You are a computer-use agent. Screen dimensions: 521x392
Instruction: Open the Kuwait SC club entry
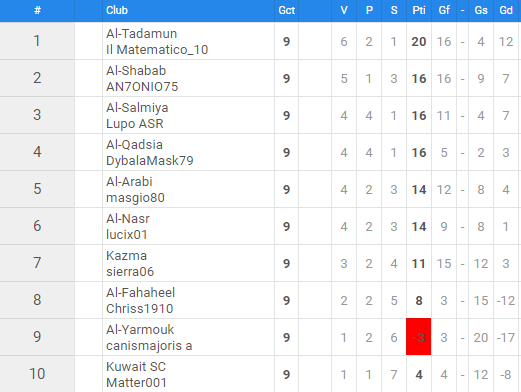(136, 367)
